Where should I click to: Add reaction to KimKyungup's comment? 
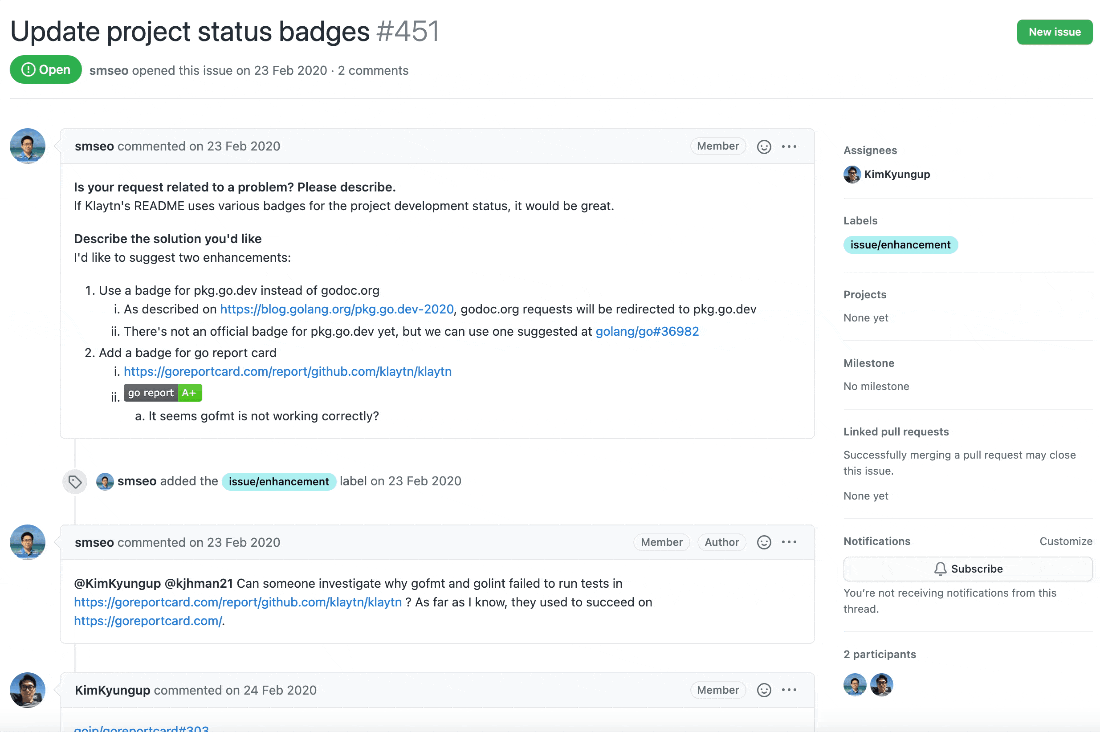pos(764,691)
